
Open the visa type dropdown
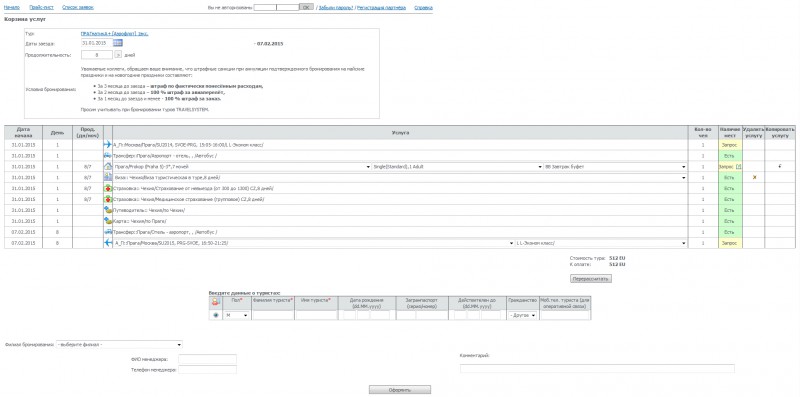(401, 178)
